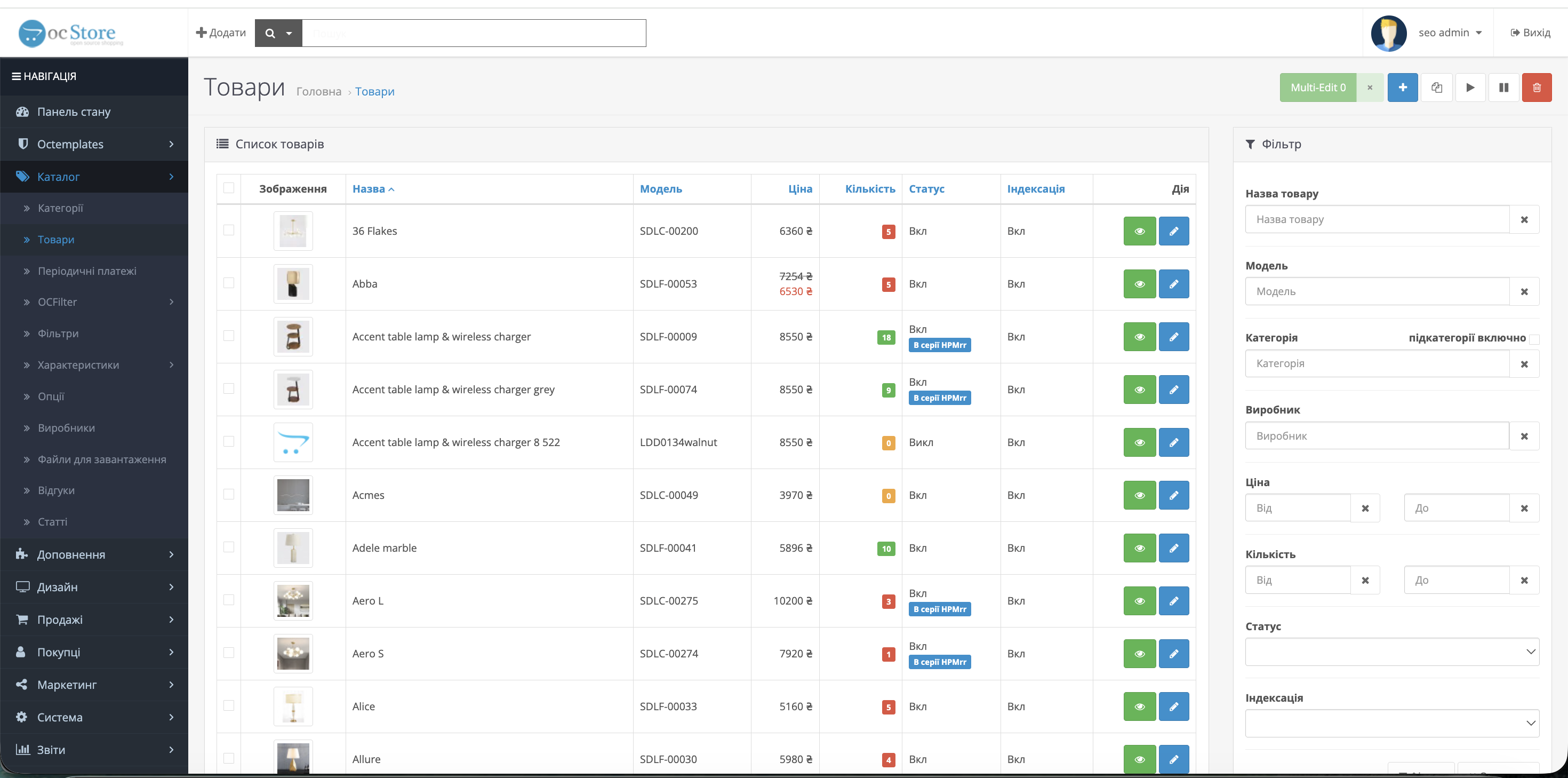Expand the Octemplates menu
Viewport: 1568px width, 778px height.
[94, 145]
